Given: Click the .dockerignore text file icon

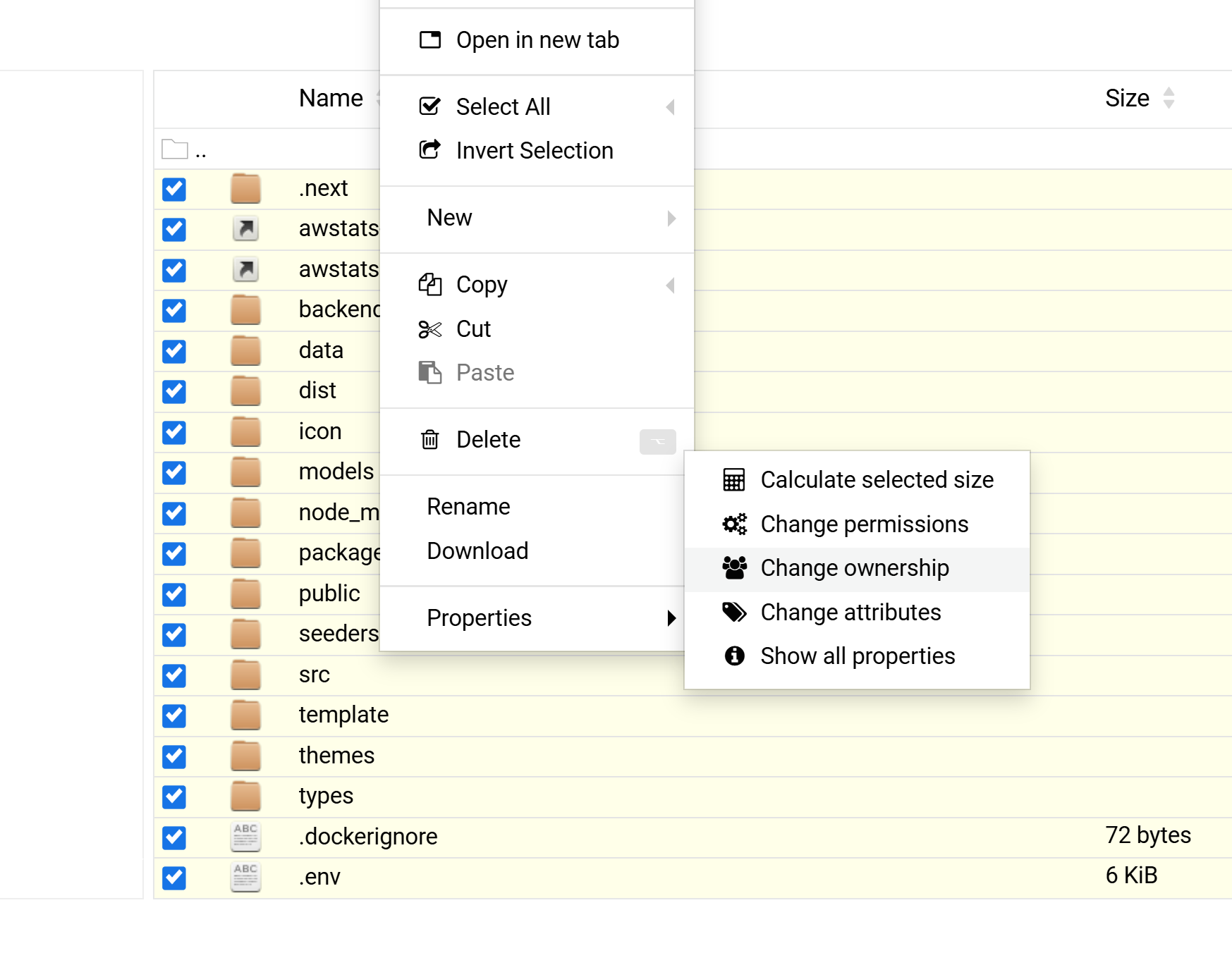Looking at the screenshot, I should click(245, 837).
